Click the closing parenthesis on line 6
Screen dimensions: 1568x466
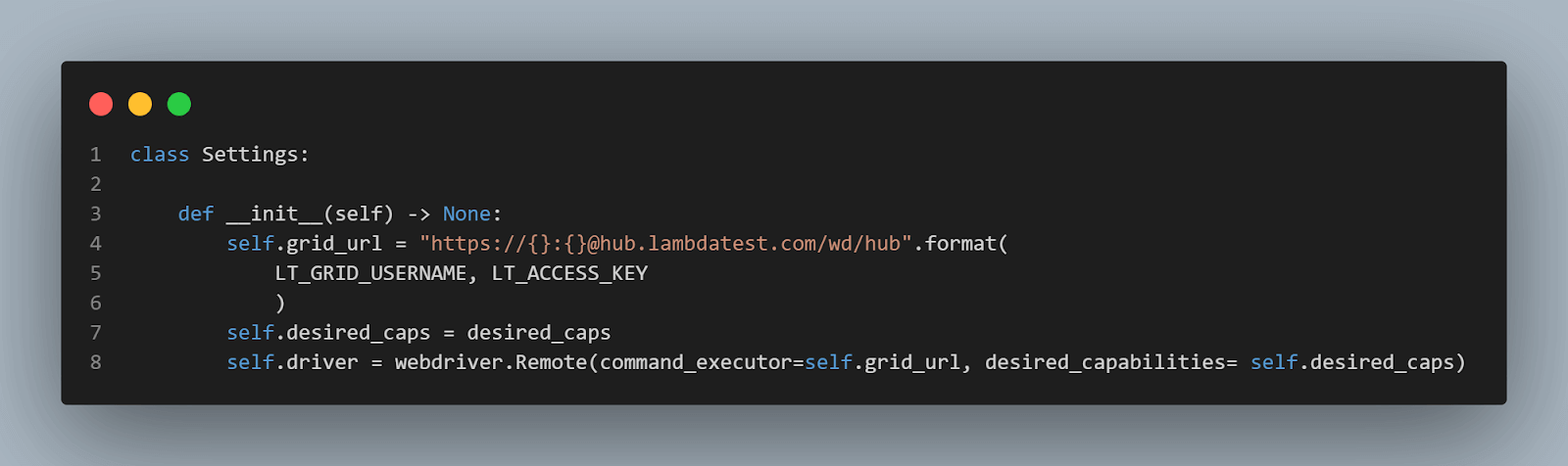pos(280,303)
